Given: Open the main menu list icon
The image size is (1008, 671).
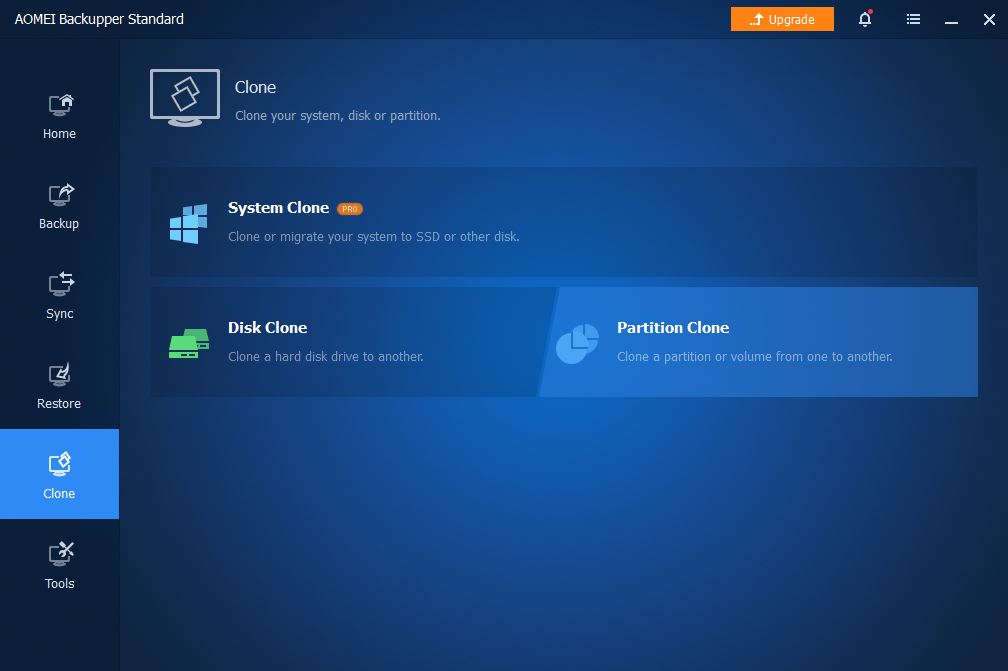Looking at the screenshot, I should [913, 19].
